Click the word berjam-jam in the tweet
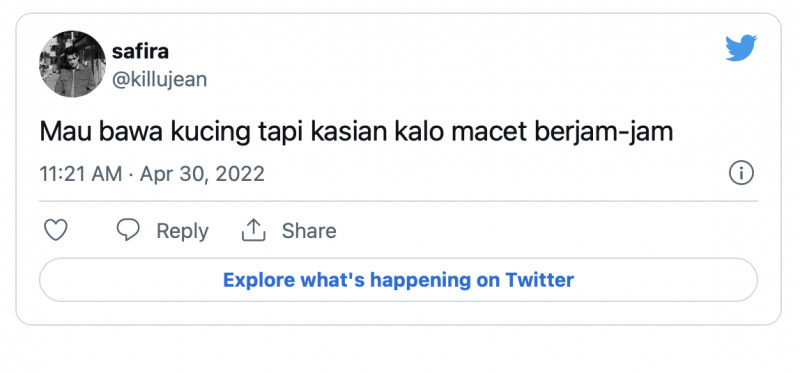Image resolution: width=800 pixels, height=373 pixels. click(x=604, y=132)
